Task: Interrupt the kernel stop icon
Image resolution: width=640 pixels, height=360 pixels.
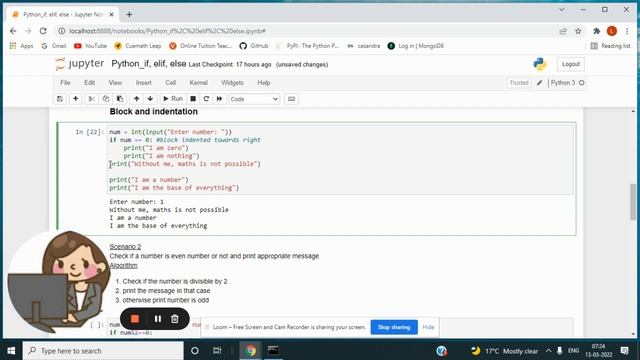Action: point(193,99)
